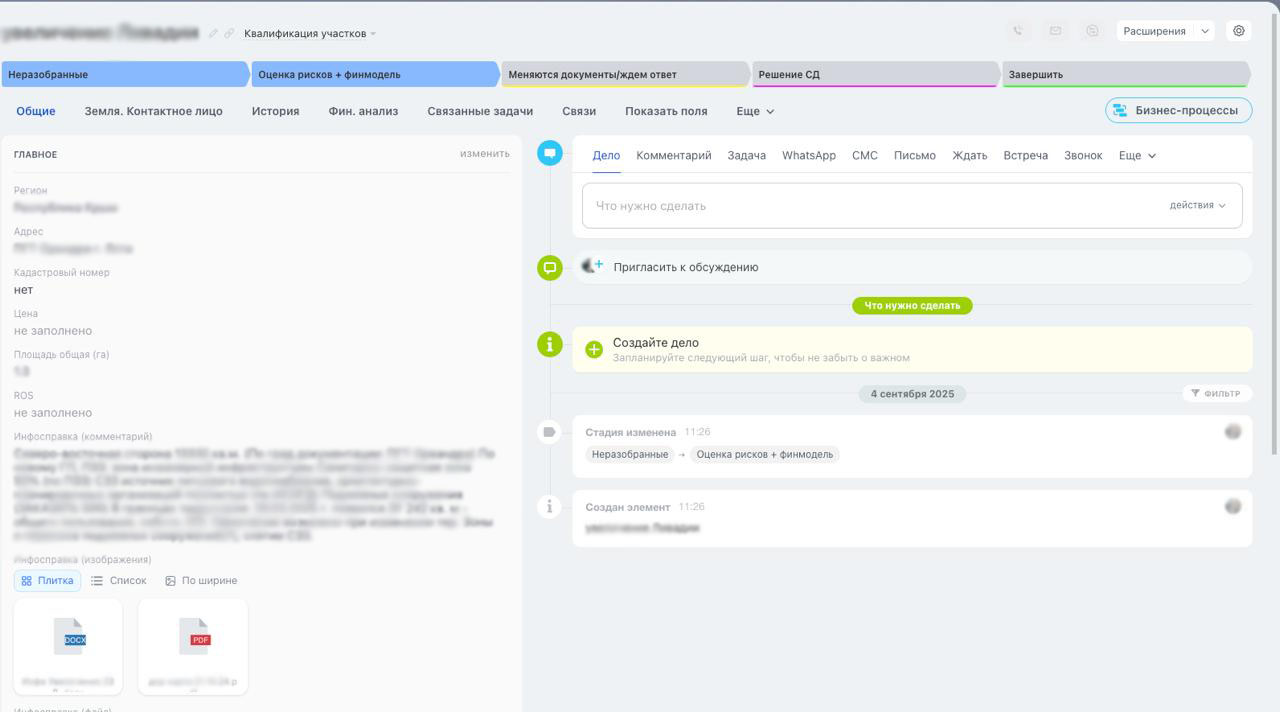Click the Бизнес-процессы button
This screenshot has height=712, width=1280.
tap(1178, 110)
